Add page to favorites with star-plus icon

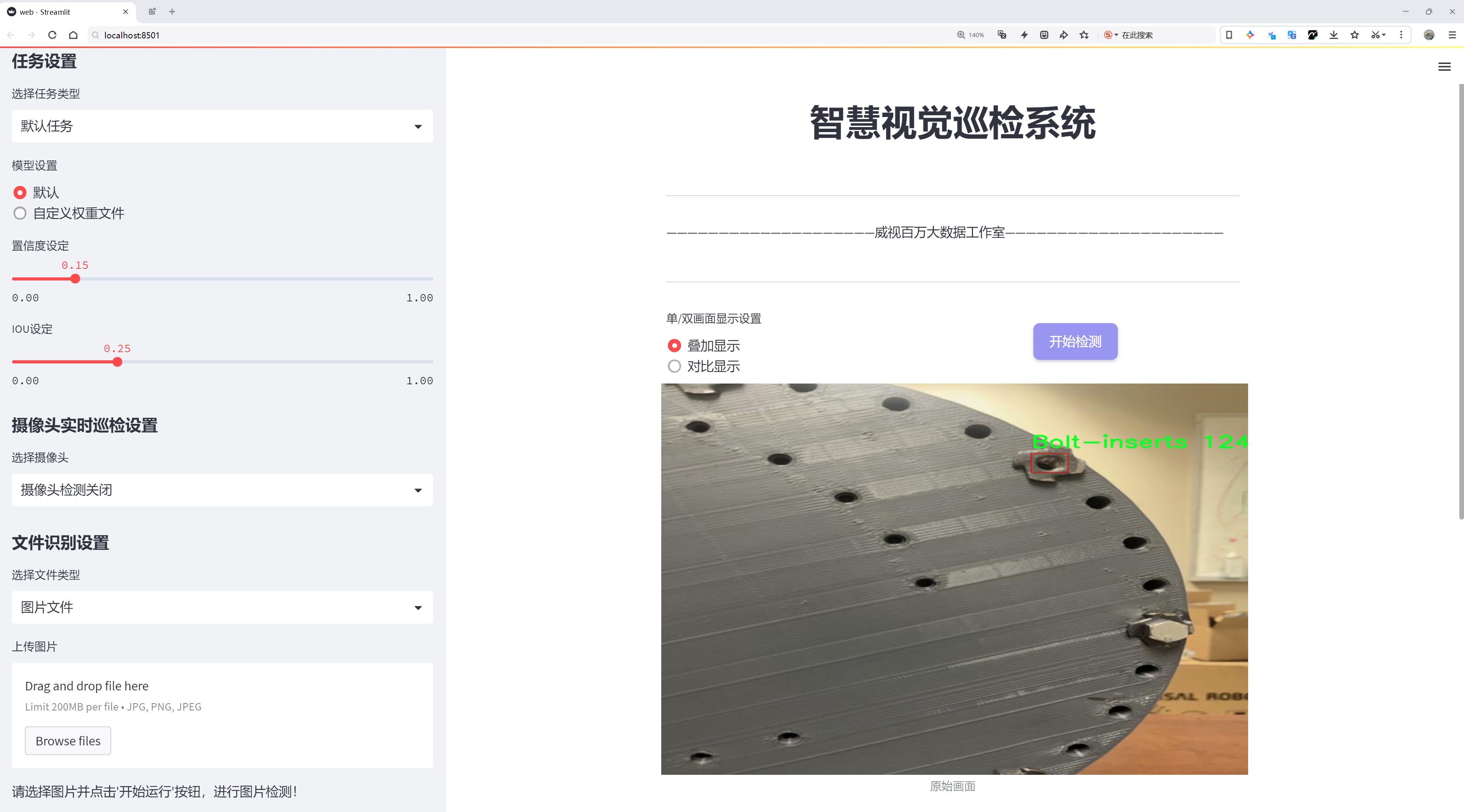click(1085, 34)
